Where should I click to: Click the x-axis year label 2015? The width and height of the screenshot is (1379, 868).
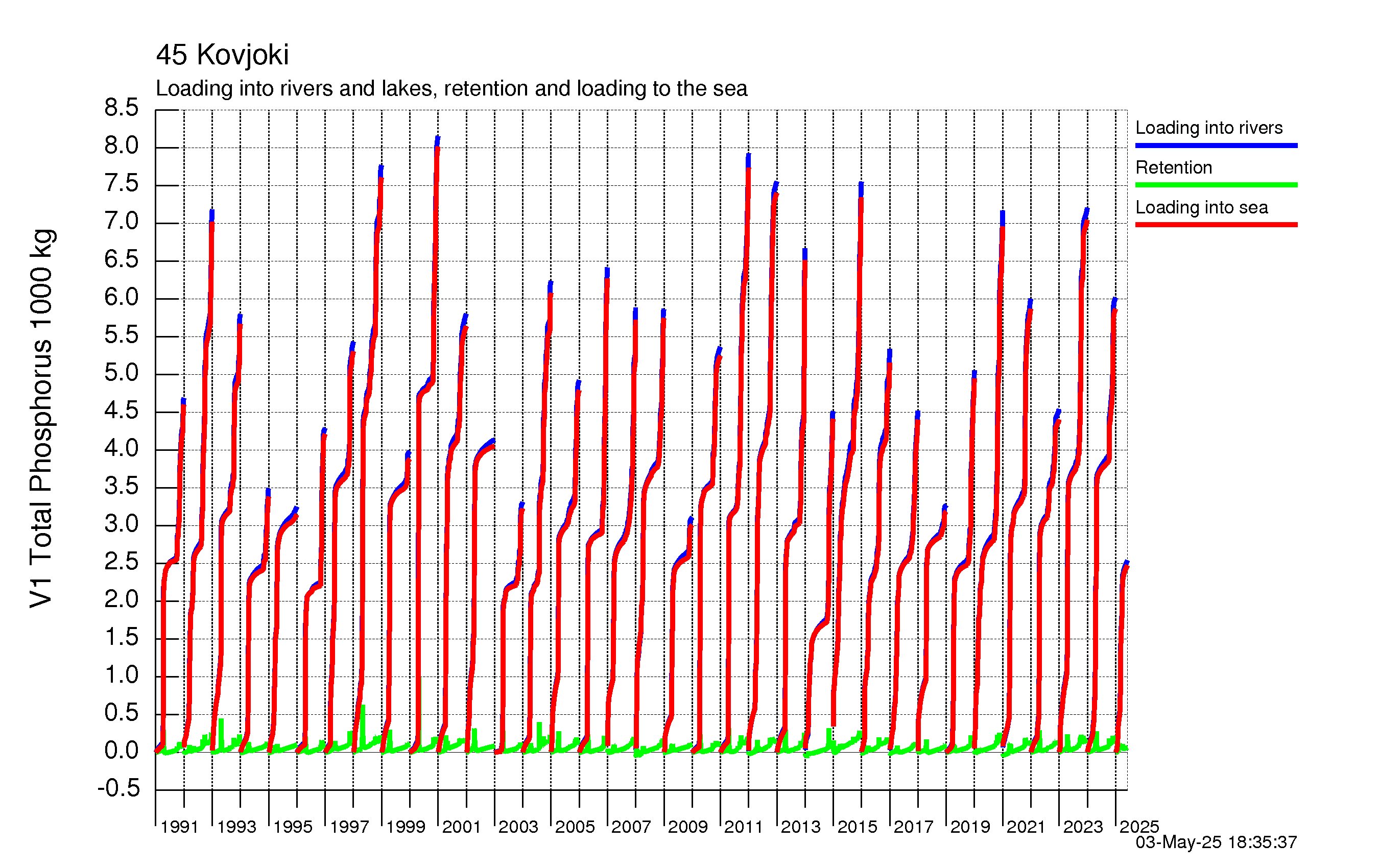(x=858, y=827)
